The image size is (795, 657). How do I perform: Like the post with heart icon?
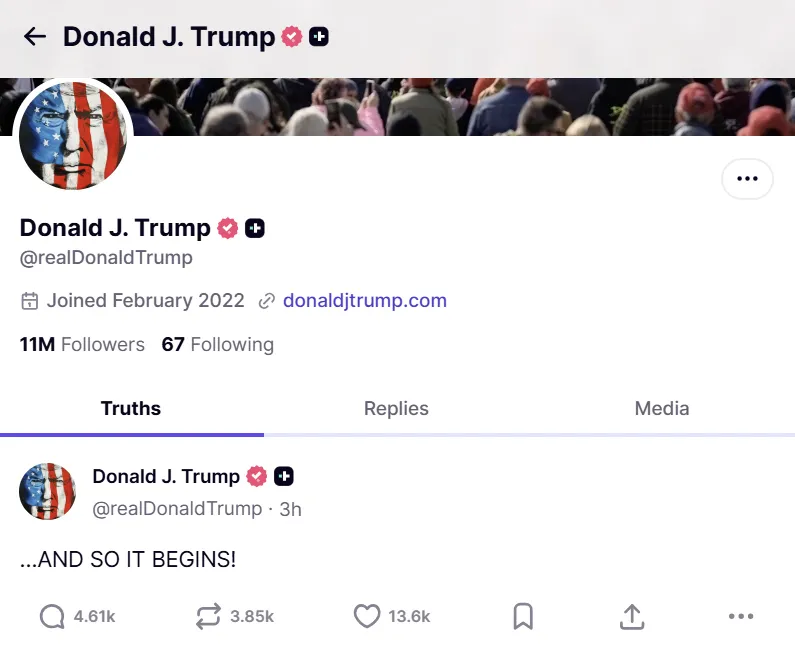(x=367, y=617)
